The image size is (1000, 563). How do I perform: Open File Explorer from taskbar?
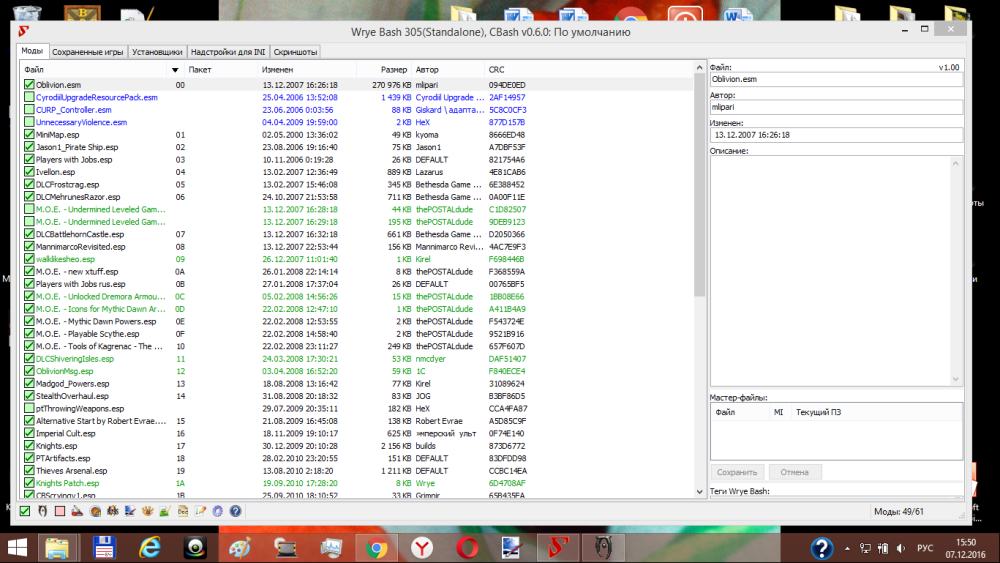tap(57, 548)
